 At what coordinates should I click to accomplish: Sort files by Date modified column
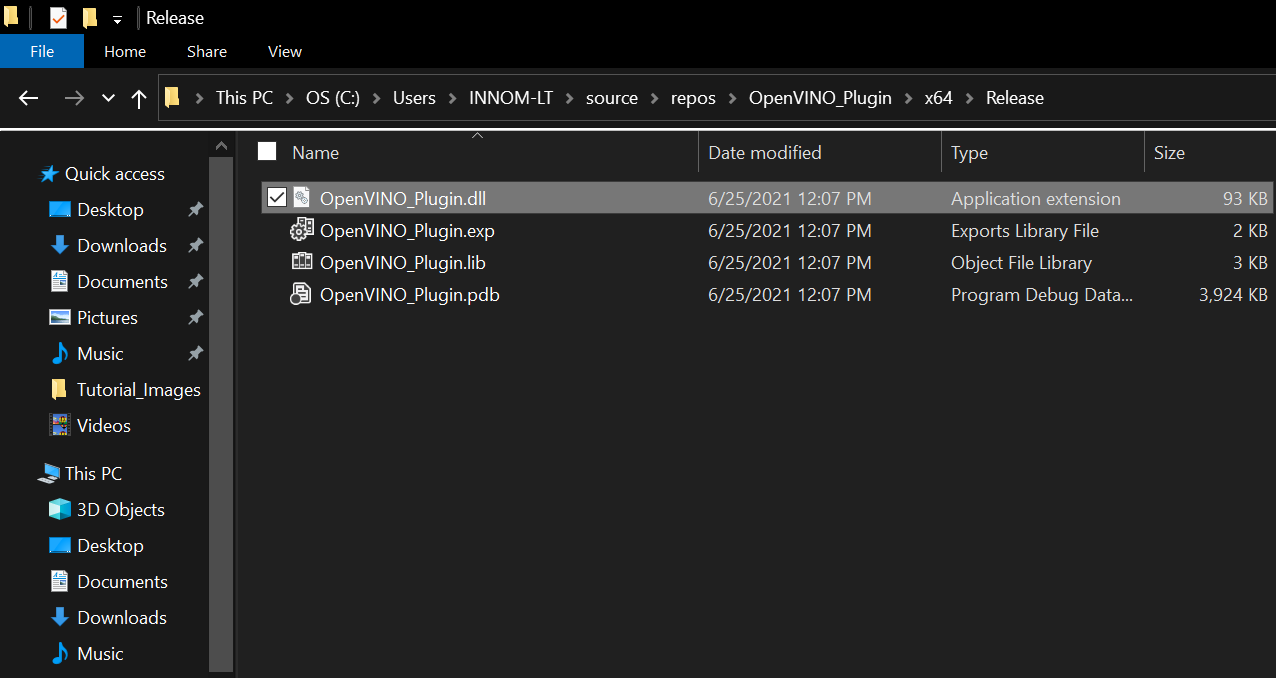coord(764,153)
